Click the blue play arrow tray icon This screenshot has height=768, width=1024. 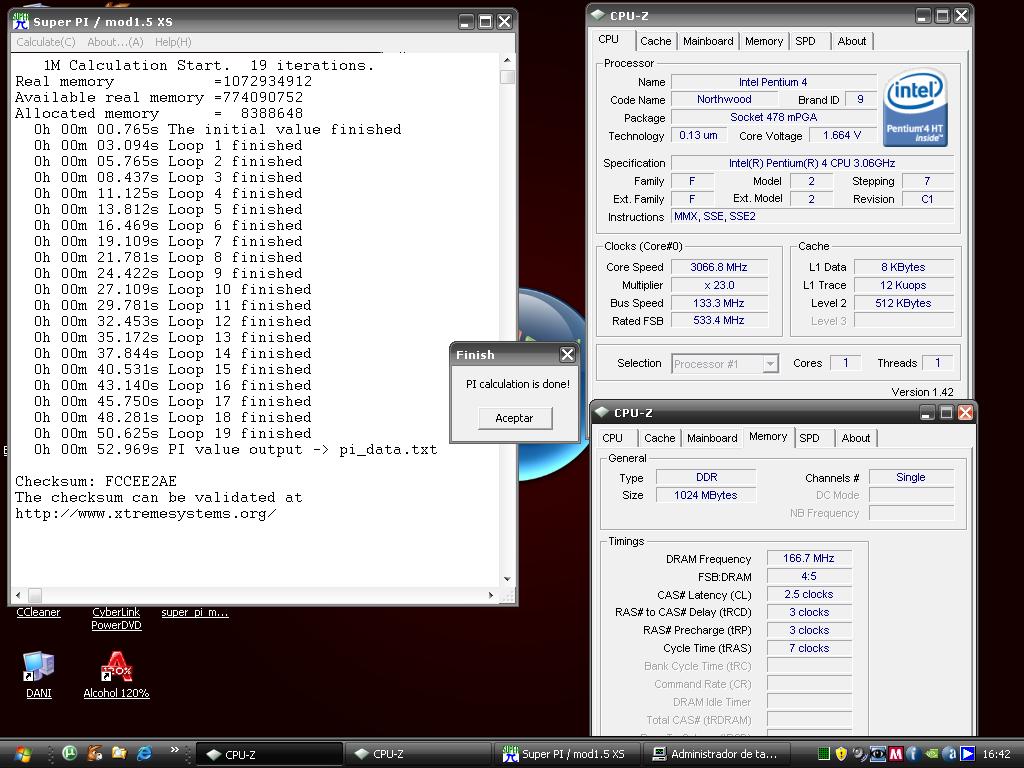pyautogui.click(x=967, y=754)
